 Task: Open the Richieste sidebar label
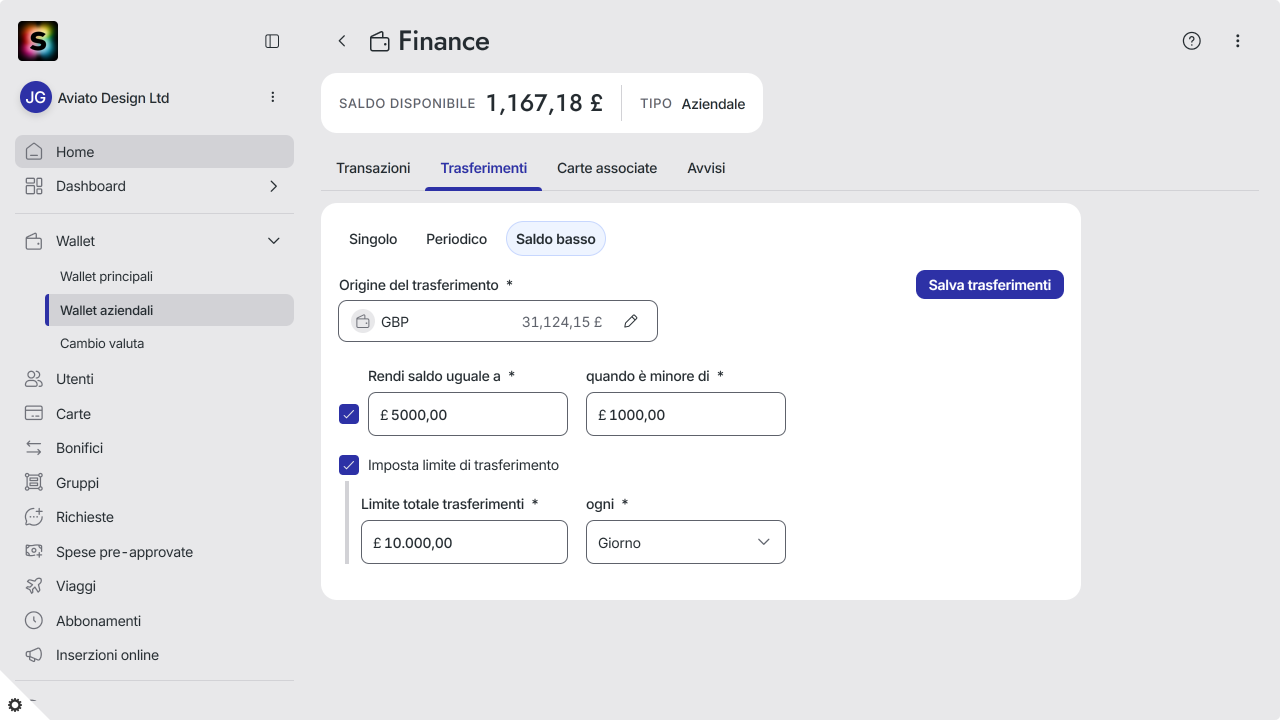click(x=85, y=517)
